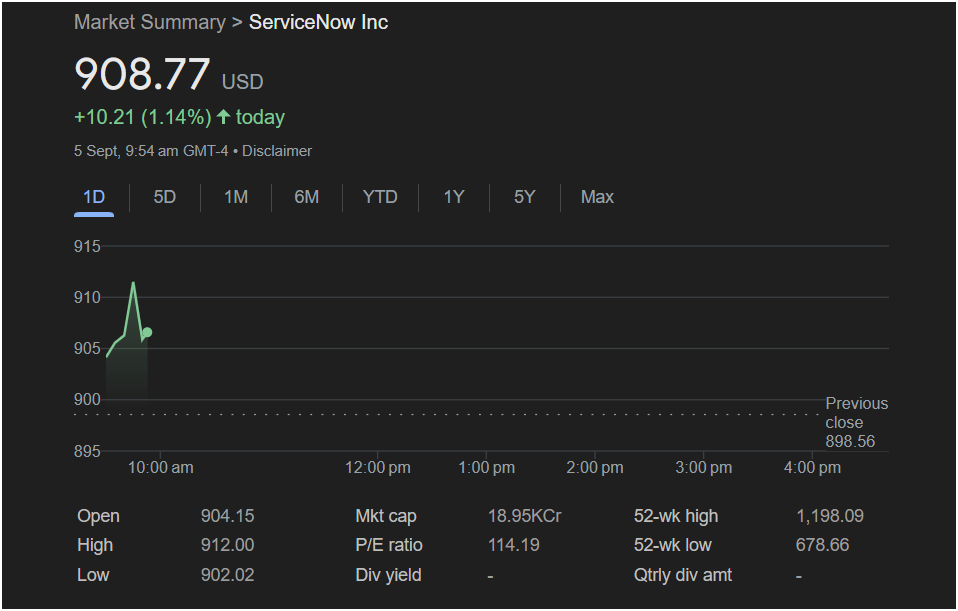Click the 3:00 pm axis label

(x=704, y=467)
